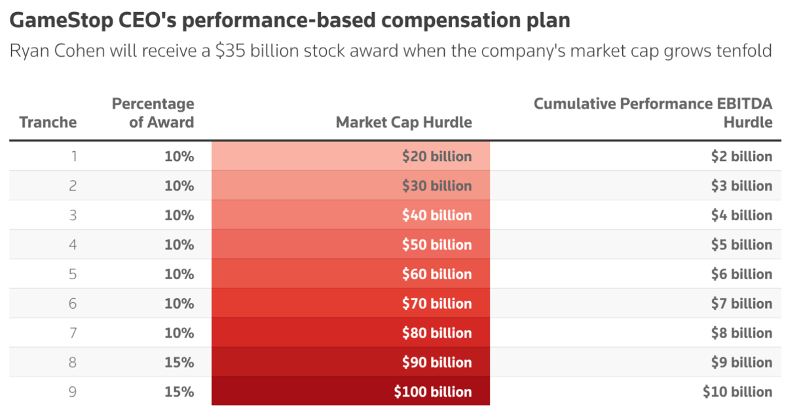Select tranche number 1 in the table
The width and height of the screenshot is (800, 420).
74,156
